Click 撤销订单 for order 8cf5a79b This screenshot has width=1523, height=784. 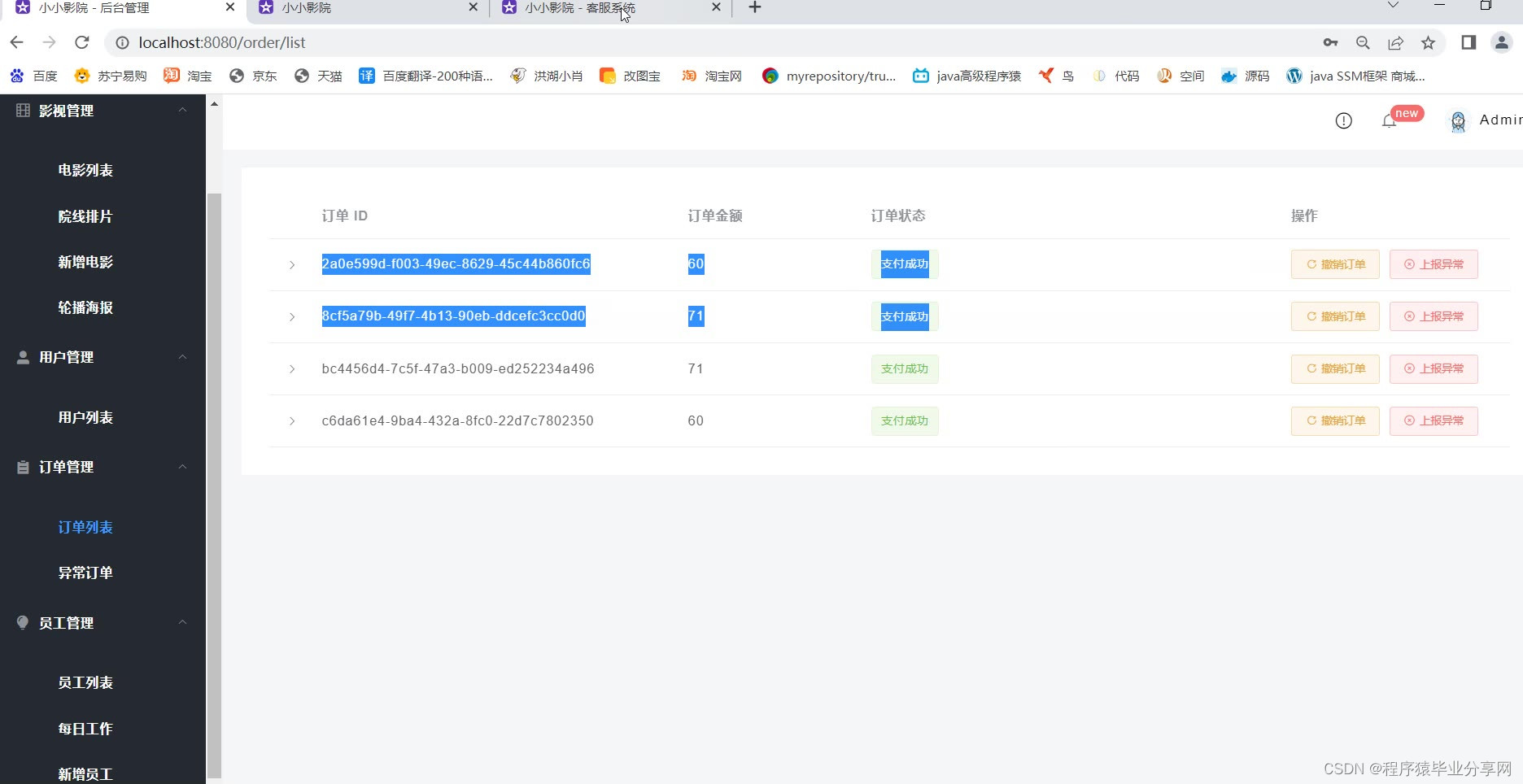coord(1335,316)
